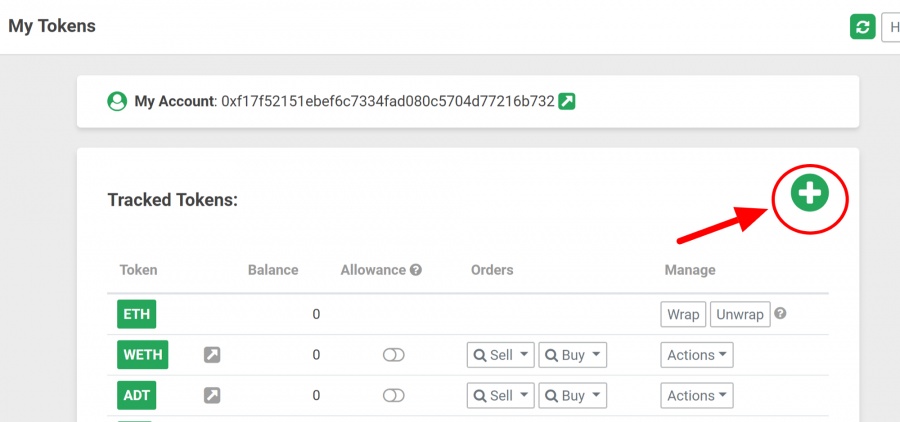The width and height of the screenshot is (900, 422).
Task: Click the Orders column header
Action: [492, 270]
